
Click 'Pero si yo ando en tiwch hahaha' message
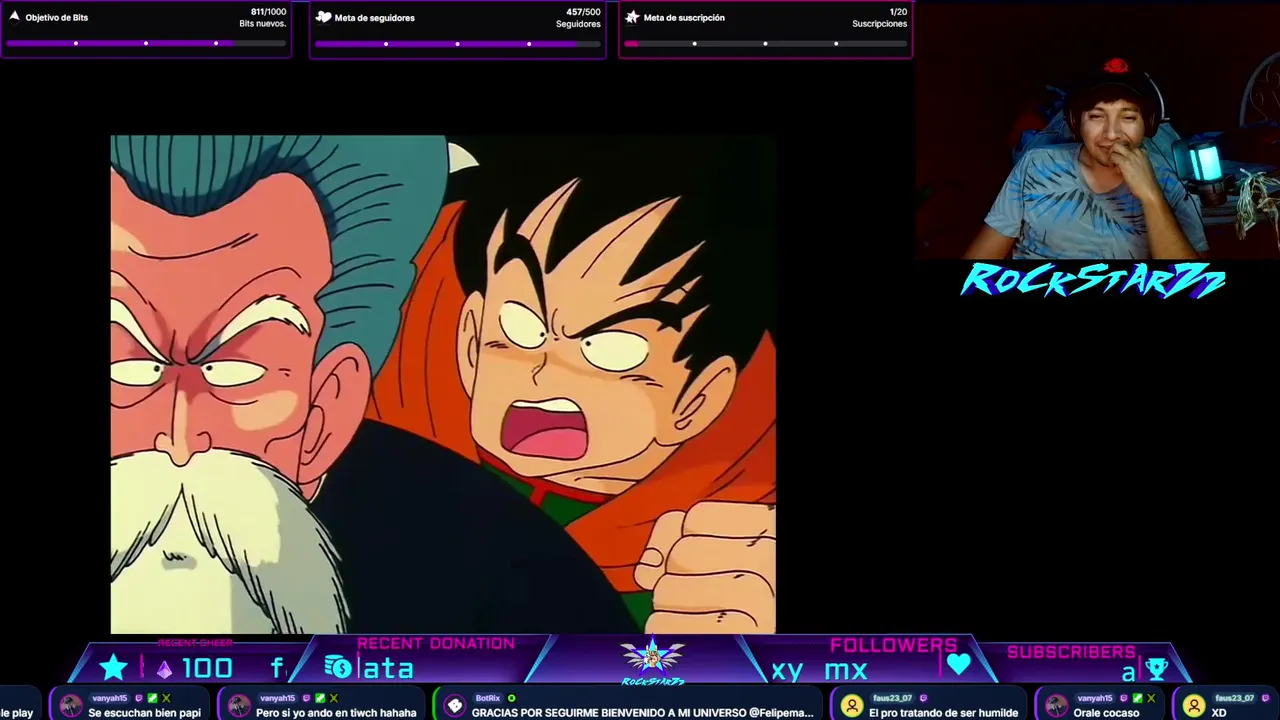[336, 713]
